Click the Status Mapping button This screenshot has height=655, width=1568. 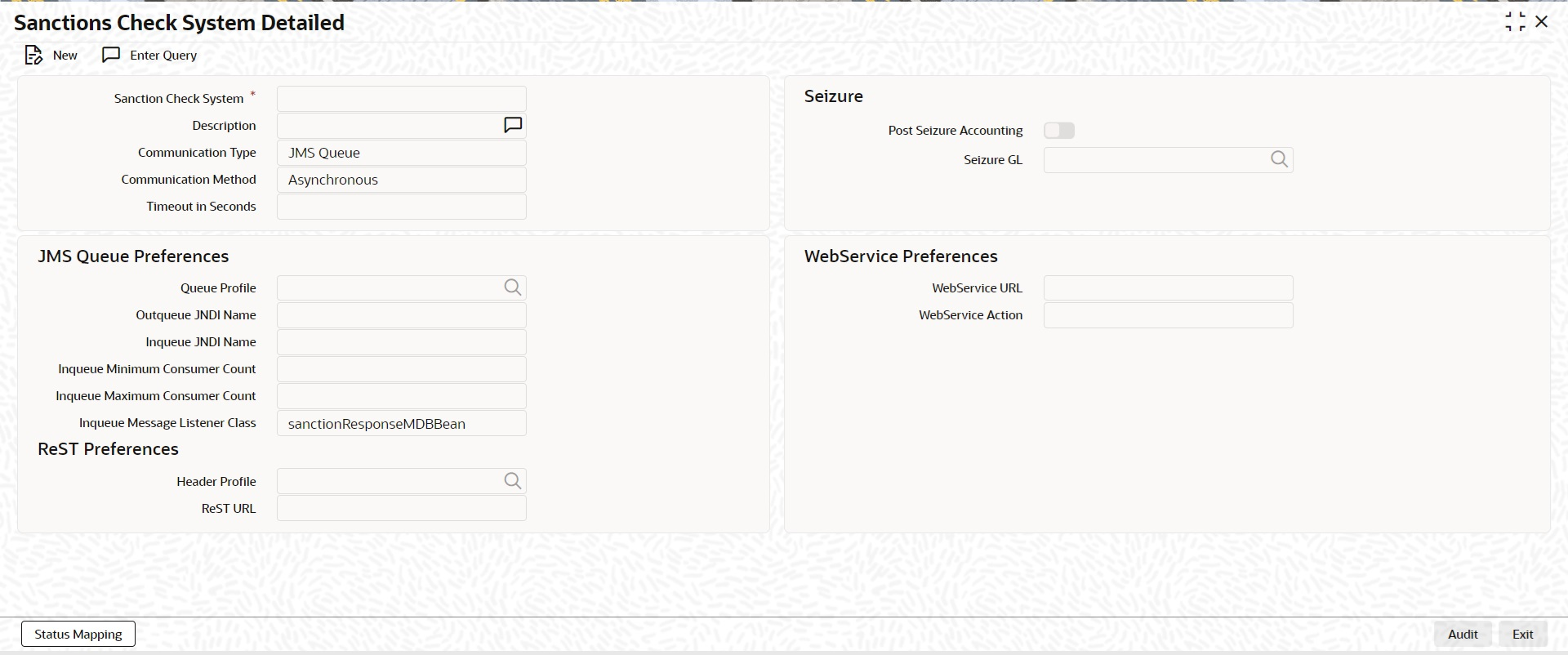[x=78, y=634]
